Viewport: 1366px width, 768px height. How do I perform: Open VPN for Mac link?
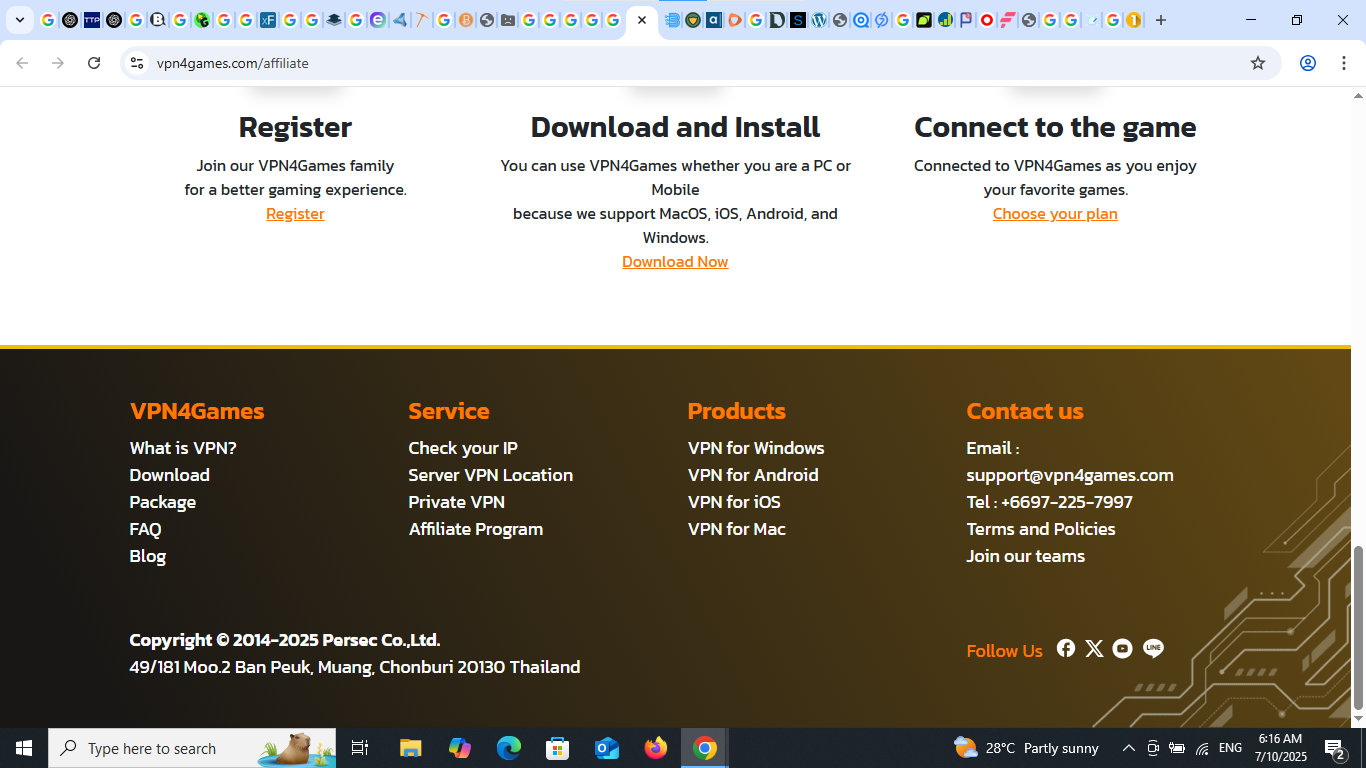click(737, 529)
